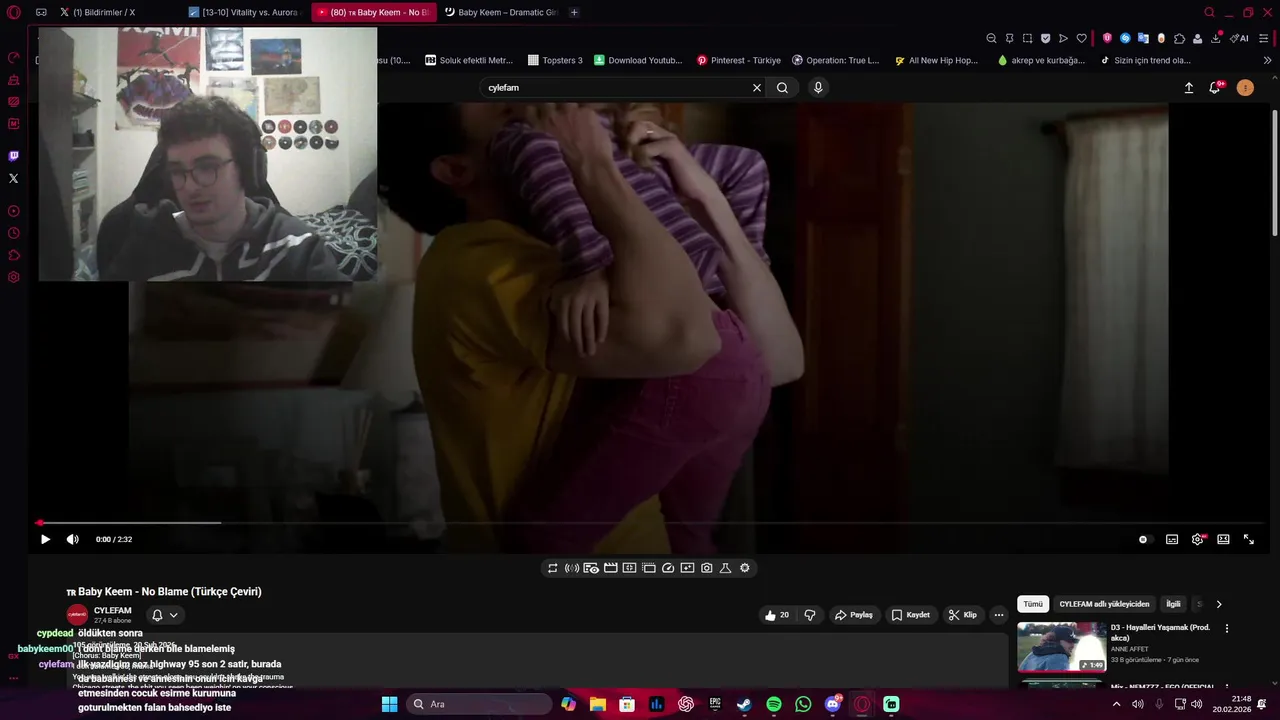
Task: Like the video with 20 likes
Action: click(777, 615)
